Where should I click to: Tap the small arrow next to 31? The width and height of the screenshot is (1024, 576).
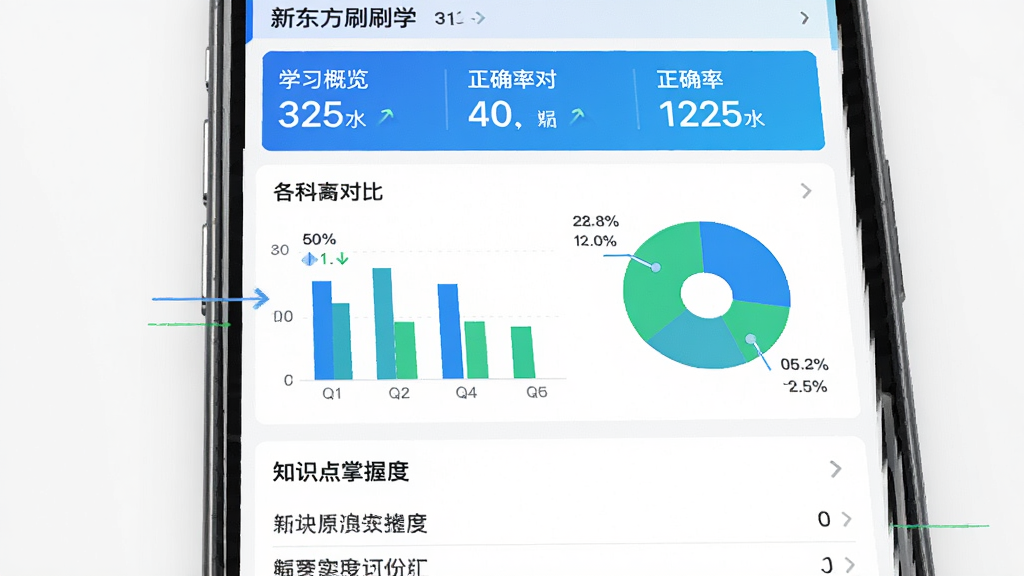pos(478,18)
